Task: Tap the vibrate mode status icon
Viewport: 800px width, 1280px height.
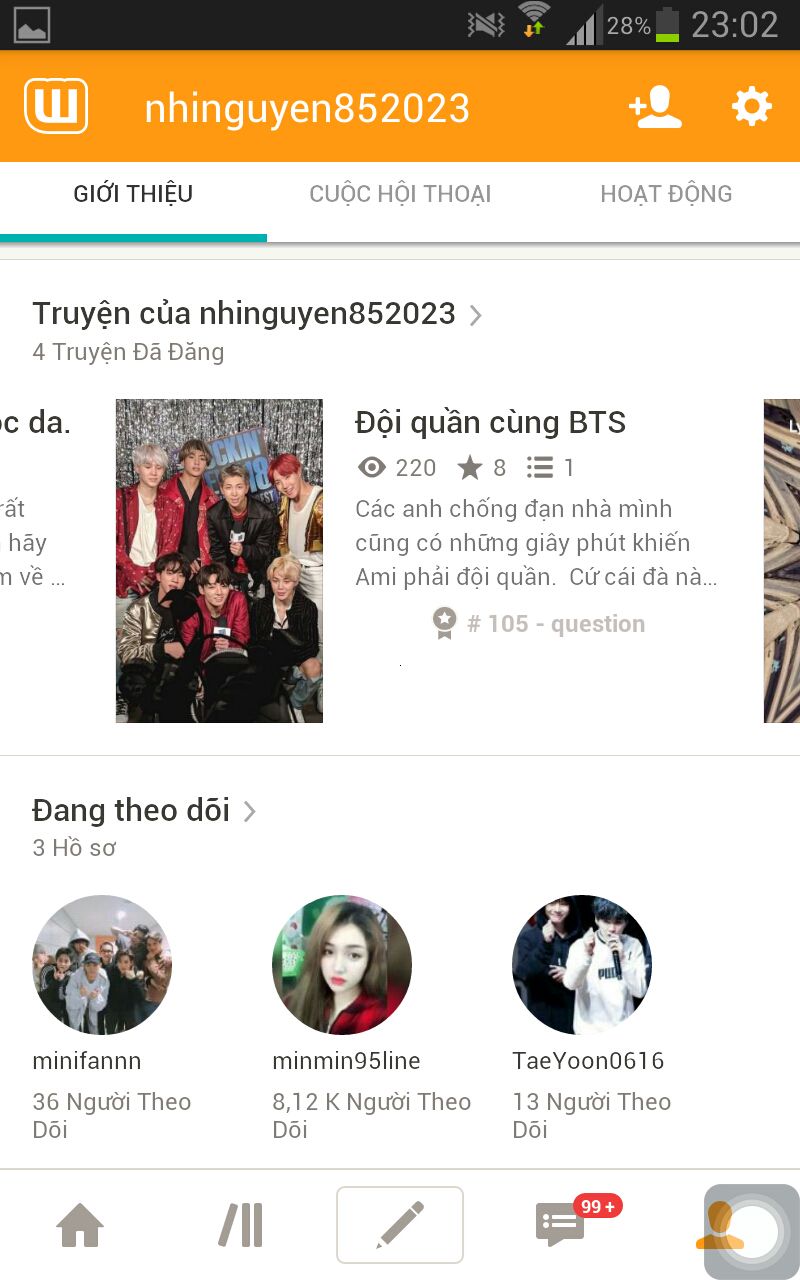Action: pos(486,24)
